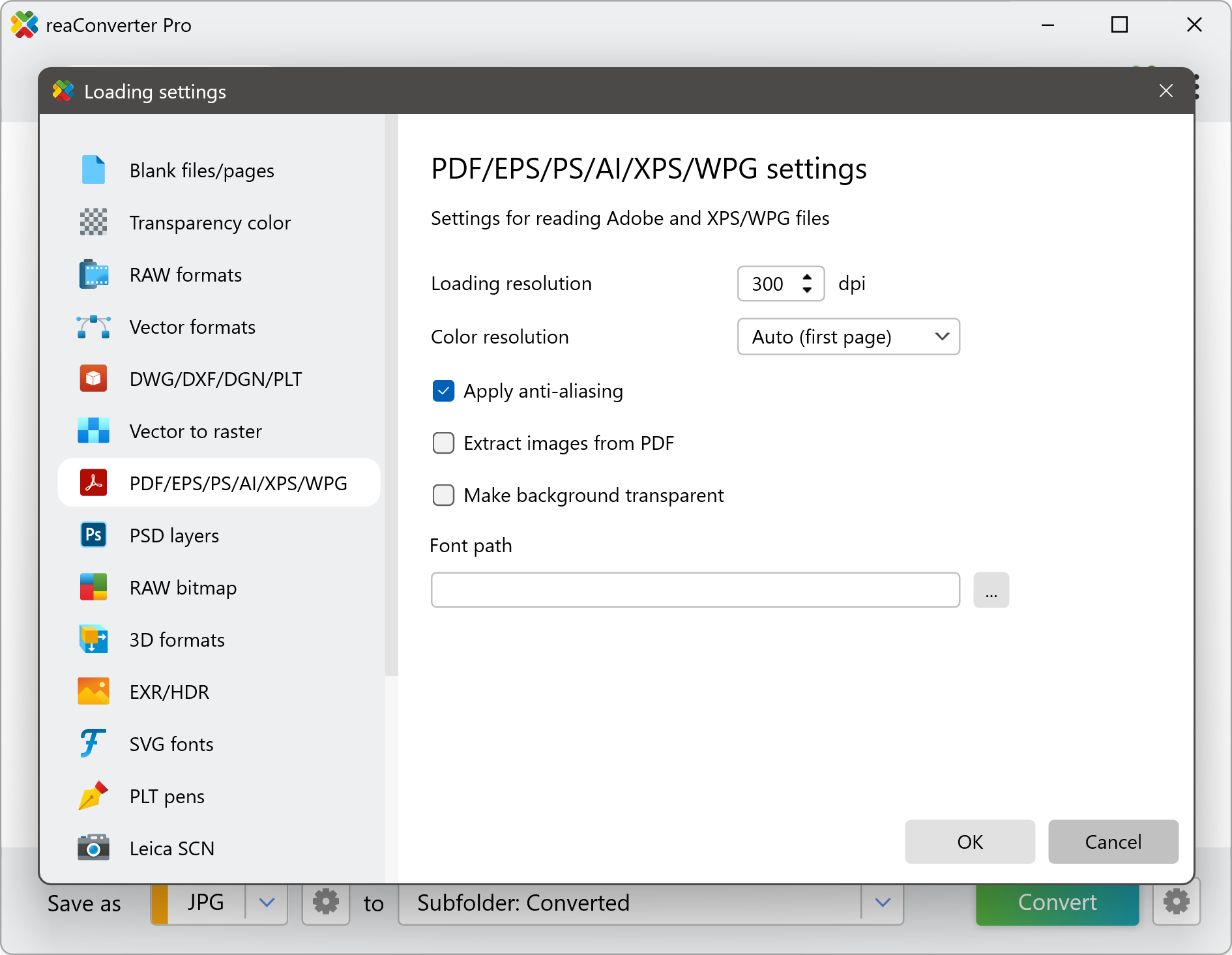Click the Vector formats bezier icon

point(93,327)
